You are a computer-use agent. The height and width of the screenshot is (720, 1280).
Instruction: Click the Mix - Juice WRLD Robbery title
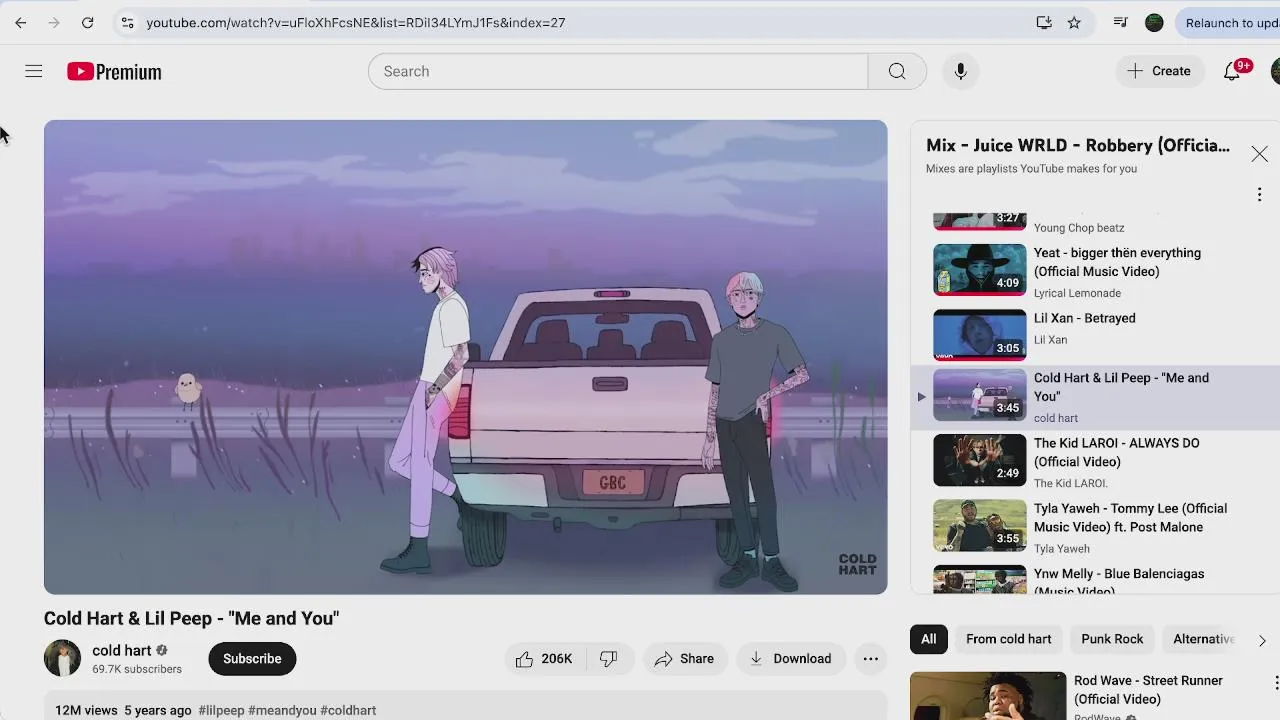coord(1078,146)
